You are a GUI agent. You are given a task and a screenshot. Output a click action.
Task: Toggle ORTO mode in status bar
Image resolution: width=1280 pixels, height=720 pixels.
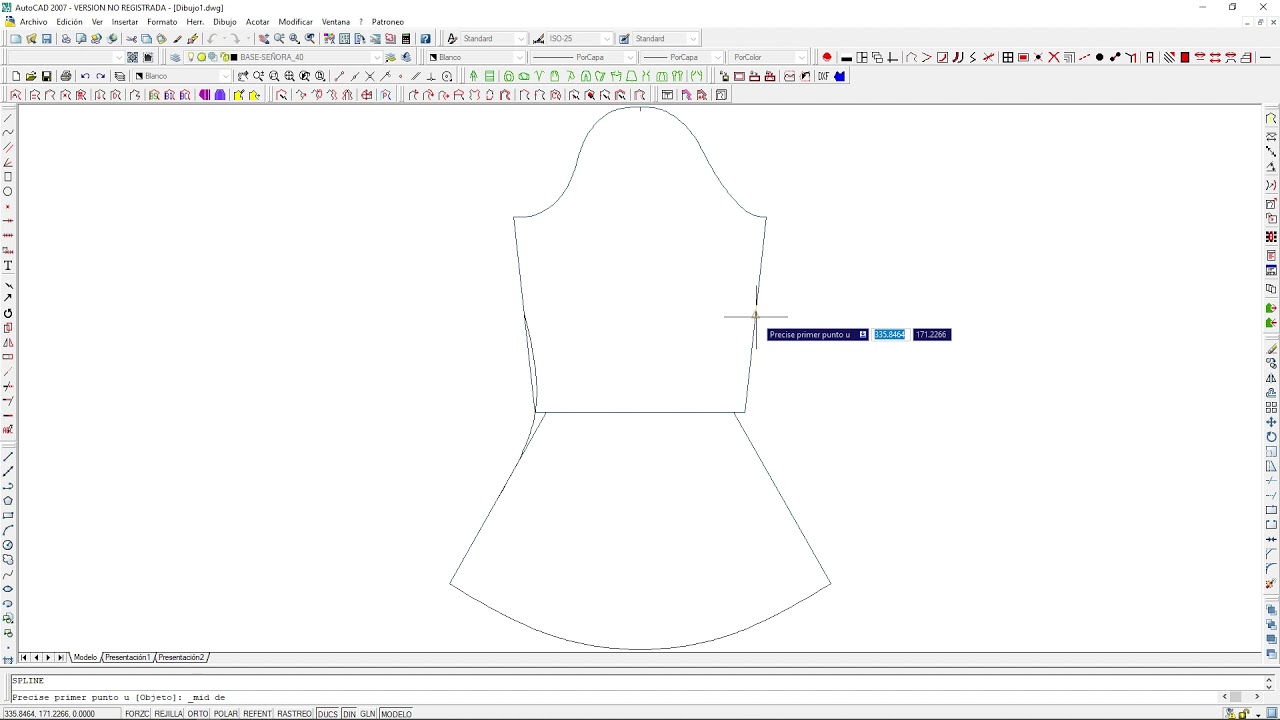(198, 714)
